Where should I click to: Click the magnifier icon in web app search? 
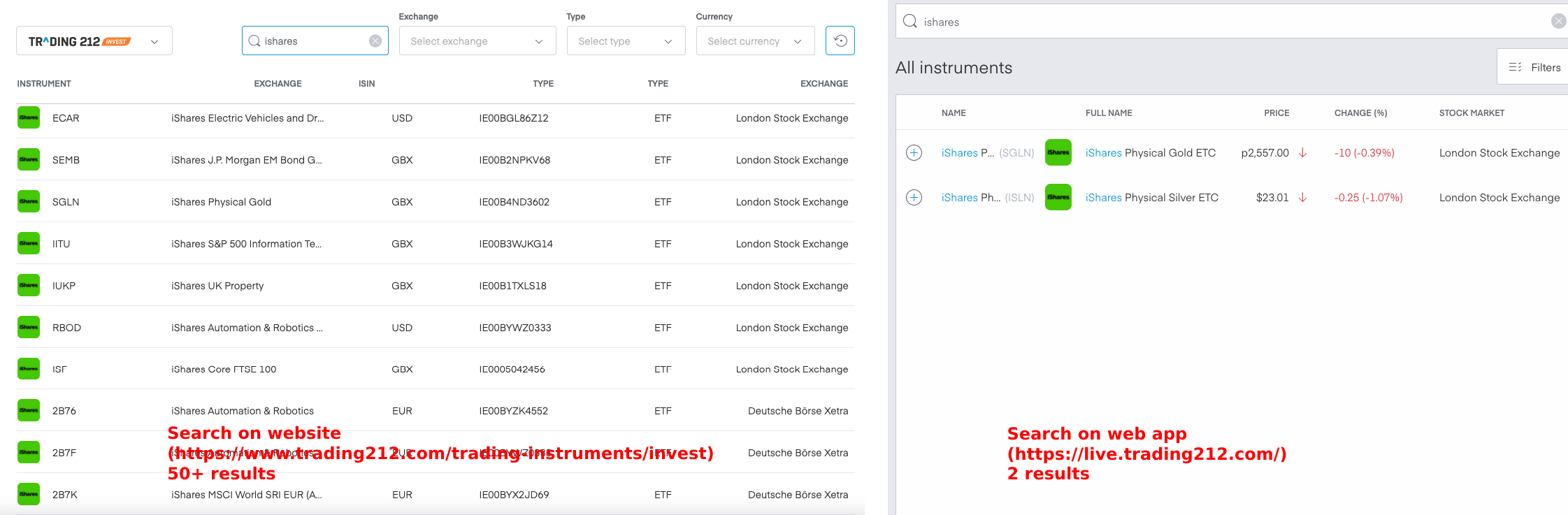910,21
